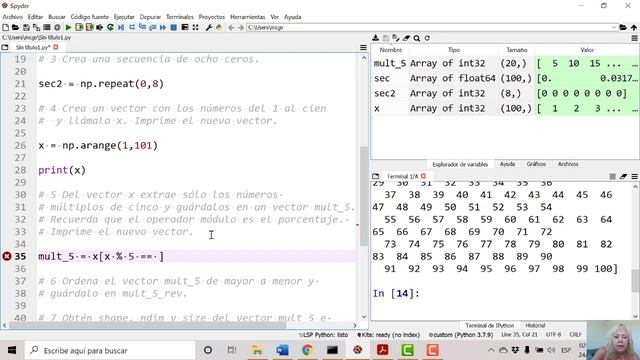Open the Ejecutar menu
Image resolution: width=640 pixels, height=360 pixels.
pyautogui.click(x=124, y=17)
